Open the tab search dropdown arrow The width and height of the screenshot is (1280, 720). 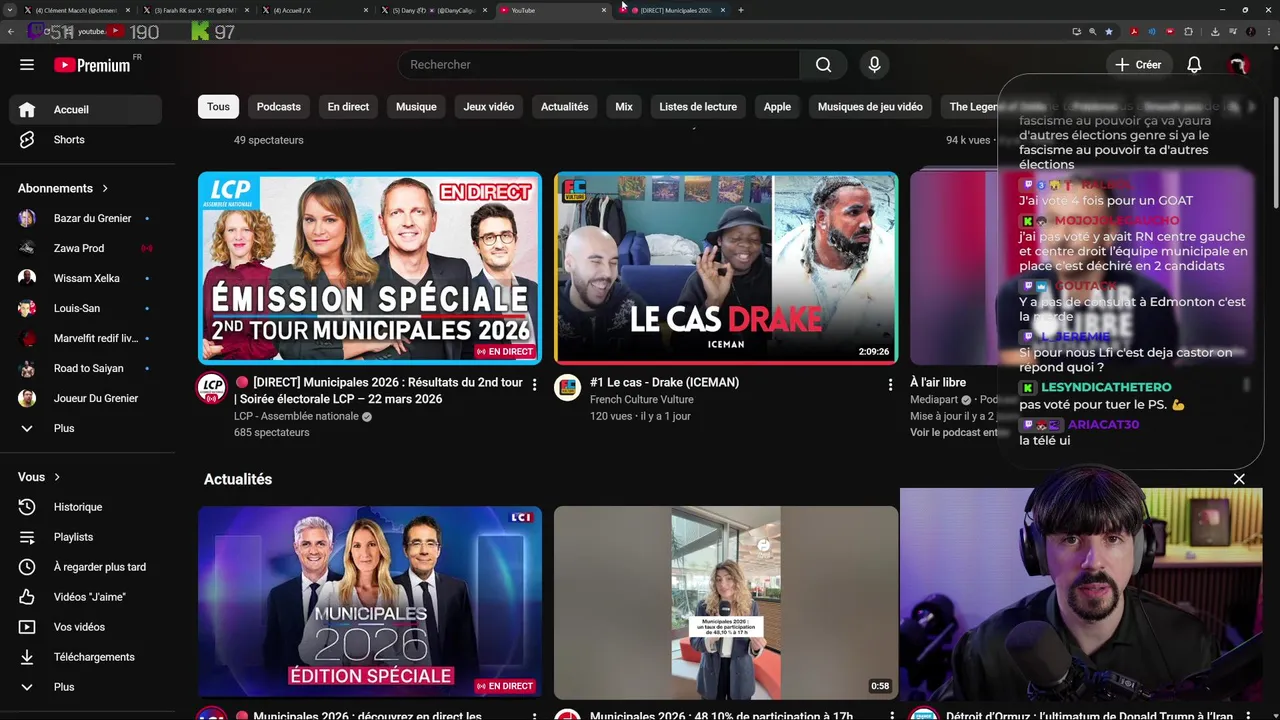(12, 10)
